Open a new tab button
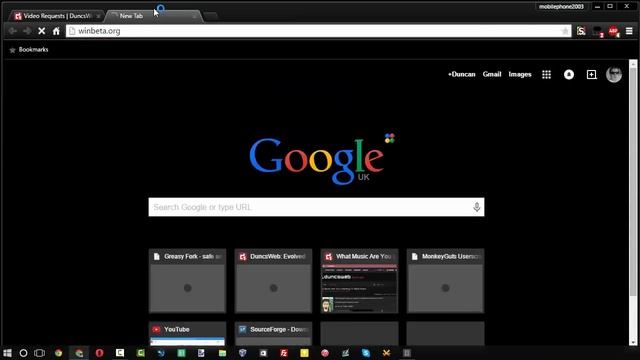This screenshot has height=360, width=640. coord(211,16)
